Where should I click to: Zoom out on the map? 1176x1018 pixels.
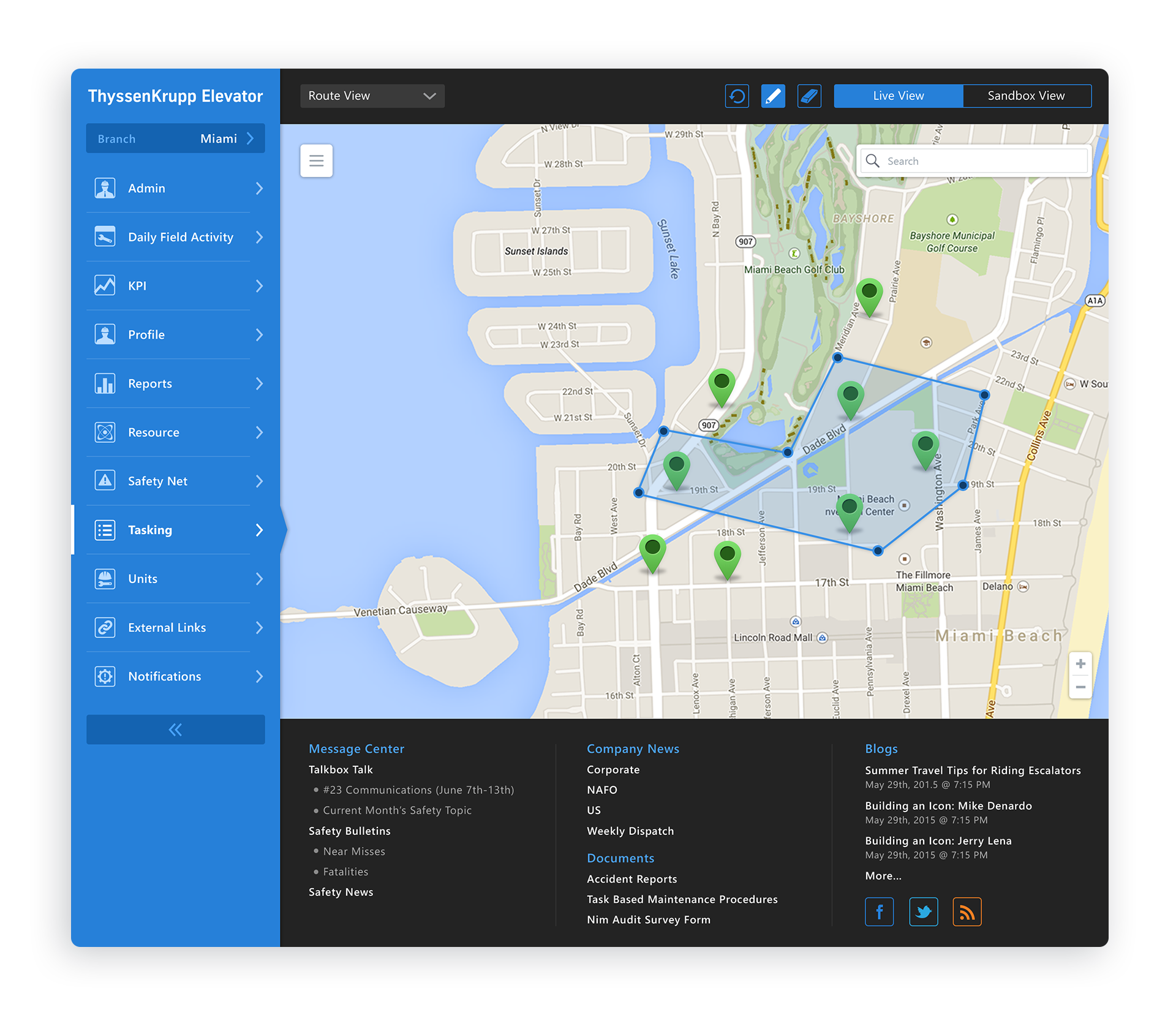click(x=1080, y=687)
